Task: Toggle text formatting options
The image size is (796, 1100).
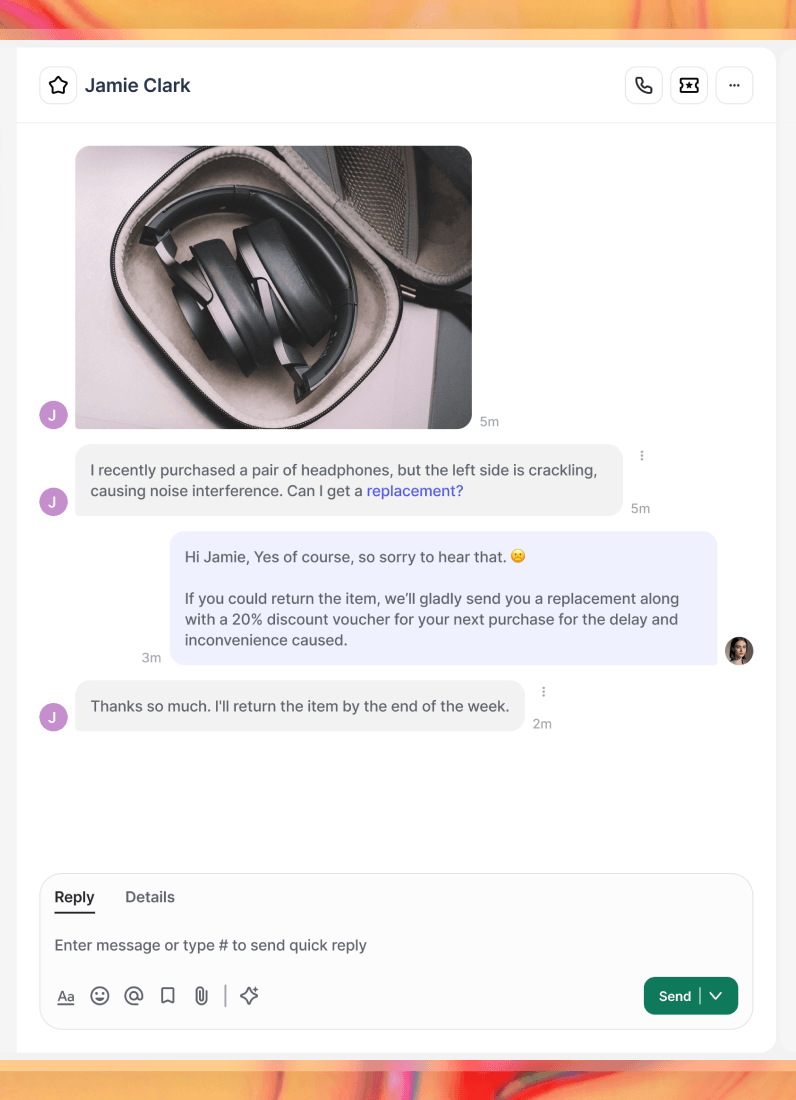Action: click(x=66, y=996)
